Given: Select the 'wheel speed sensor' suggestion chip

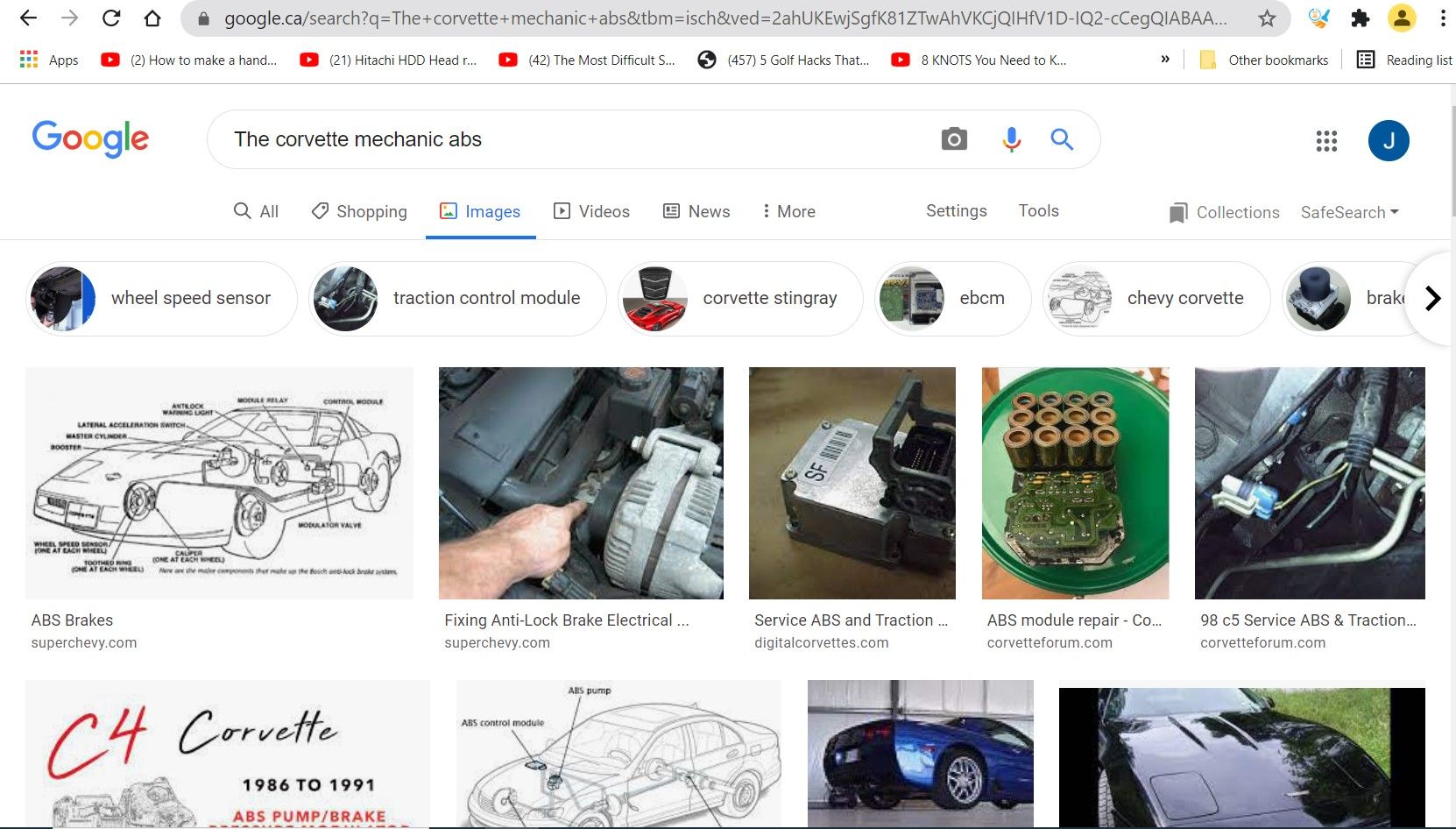Looking at the screenshot, I should [x=162, y=298].
